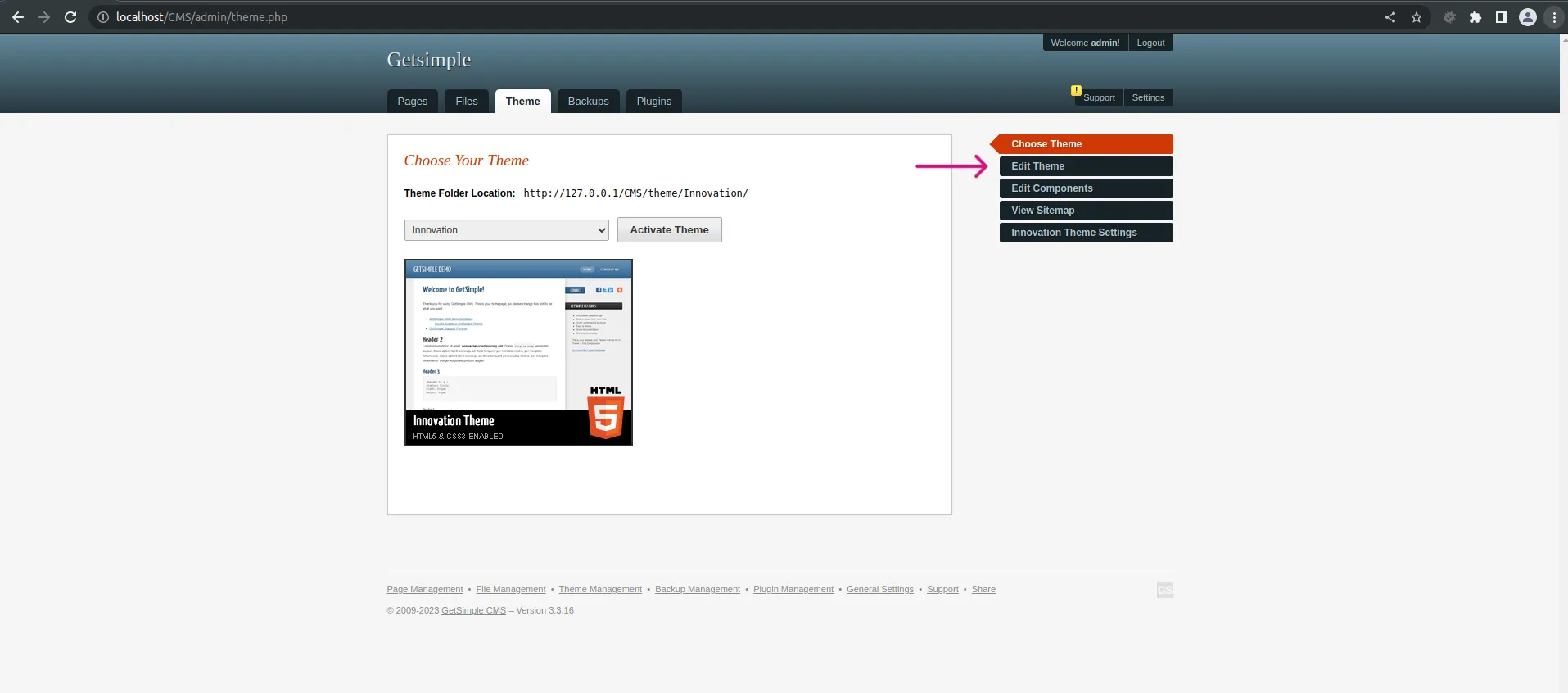View site information icon in address bar
This screenshot has width=1568, height=693.
pyautogui.click(x=103, y=17)
